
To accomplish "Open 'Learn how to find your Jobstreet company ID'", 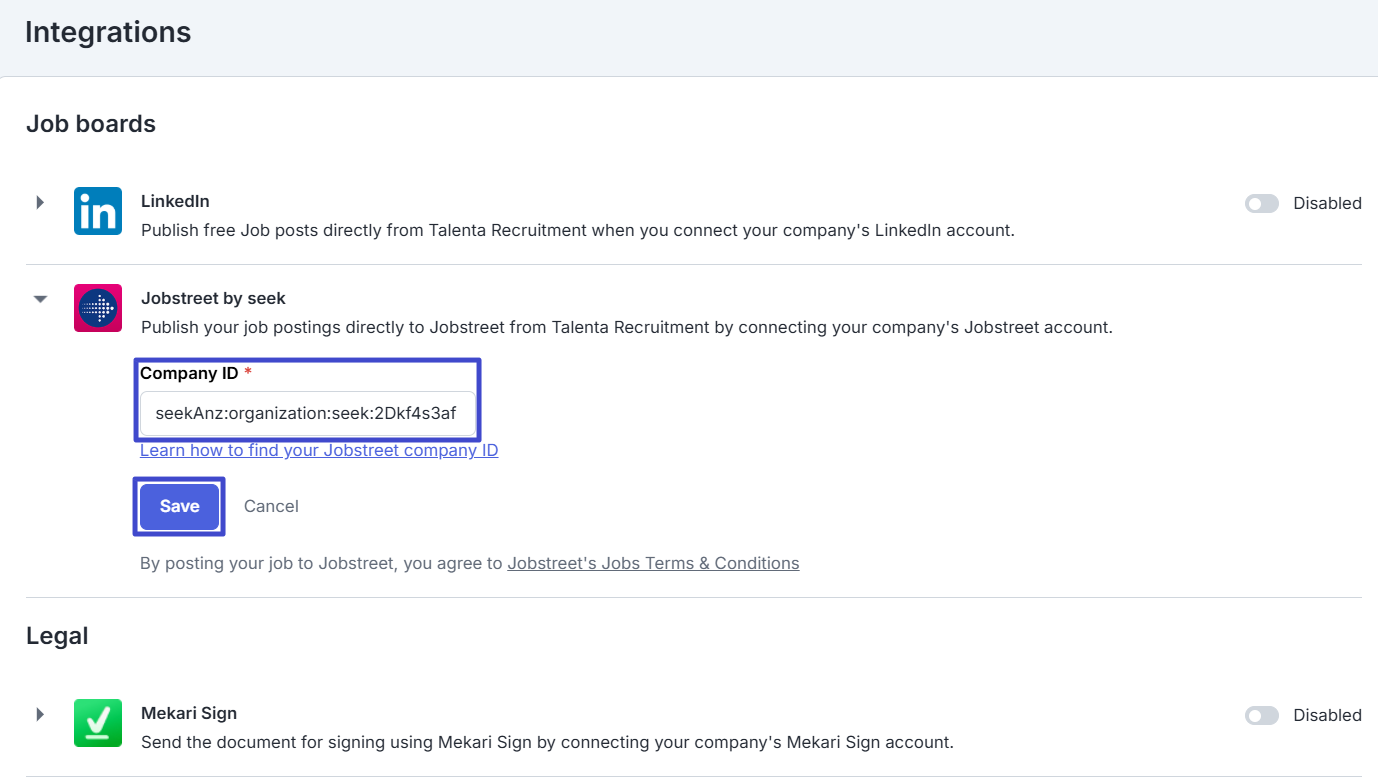I will [319, 450].
